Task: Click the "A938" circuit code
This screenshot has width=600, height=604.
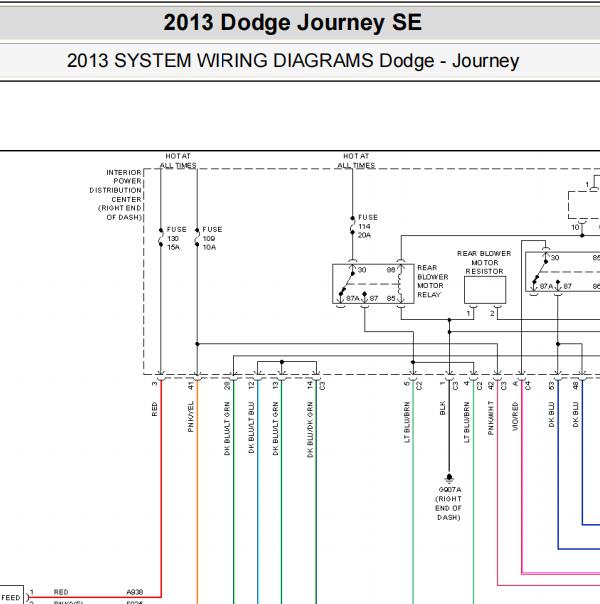Action: (x=134, y=592)
